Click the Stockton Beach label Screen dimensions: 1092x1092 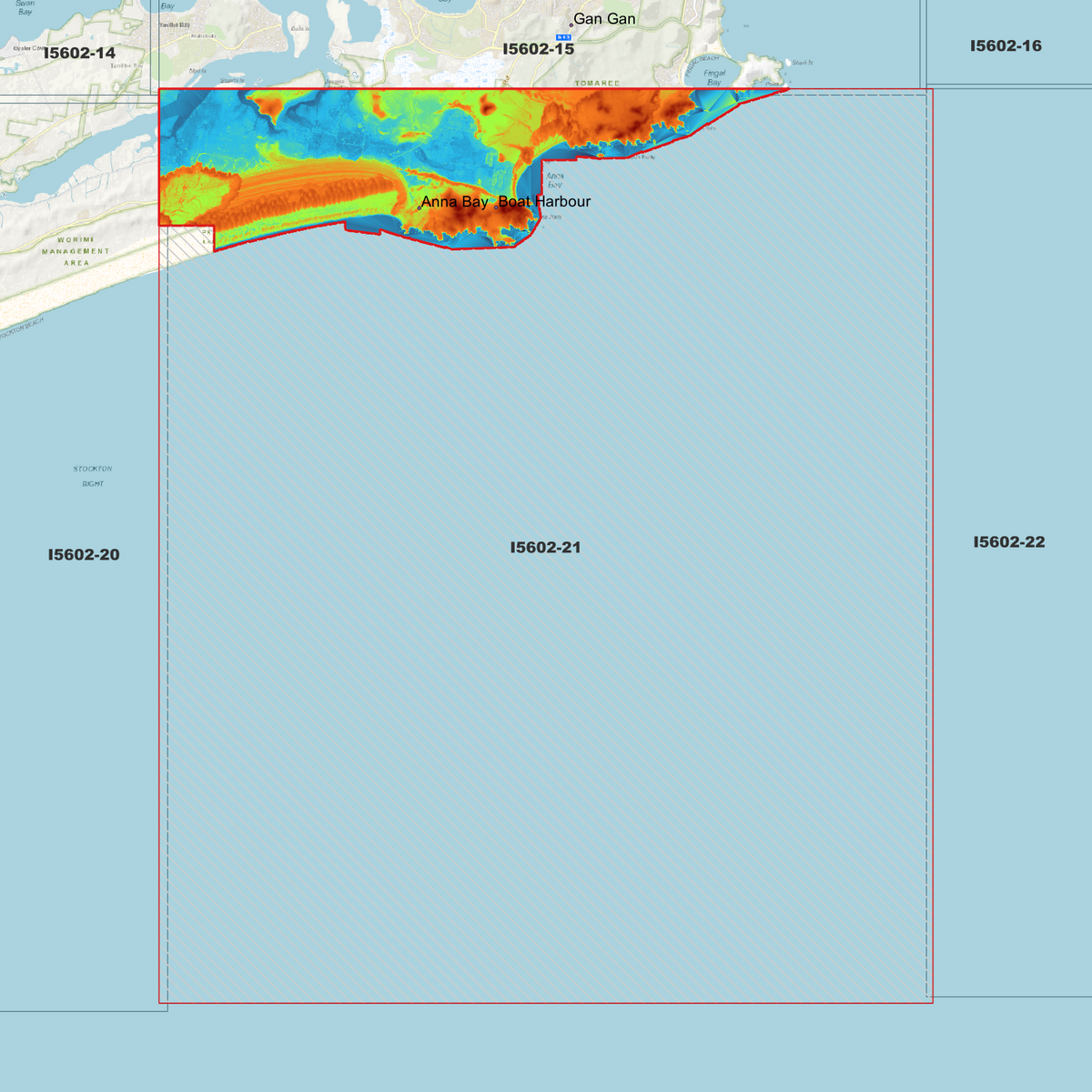22,328
